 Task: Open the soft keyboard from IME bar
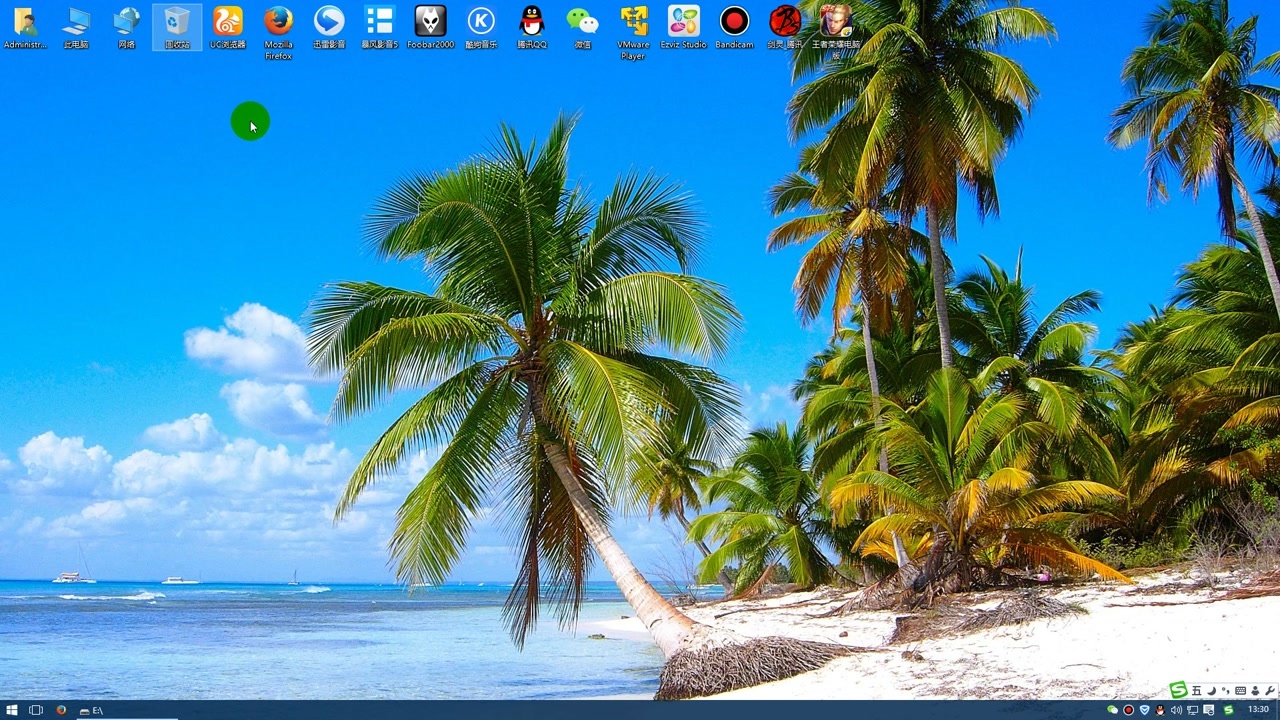[1240, 691]
